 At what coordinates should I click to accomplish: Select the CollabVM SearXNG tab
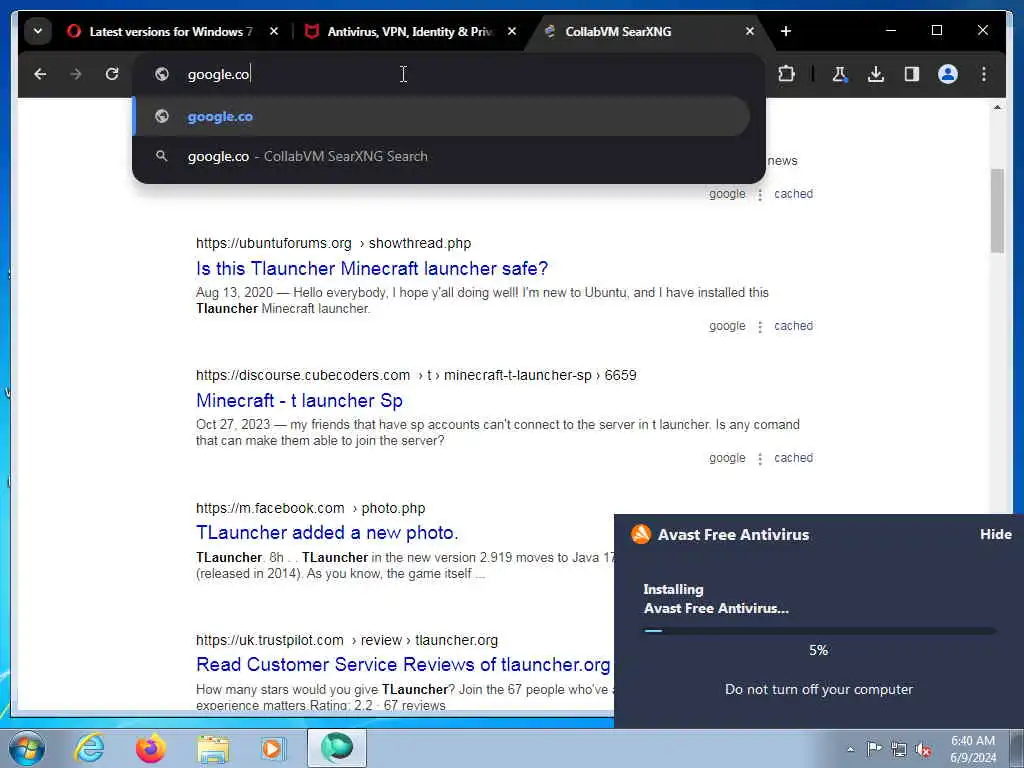point(618,31)
